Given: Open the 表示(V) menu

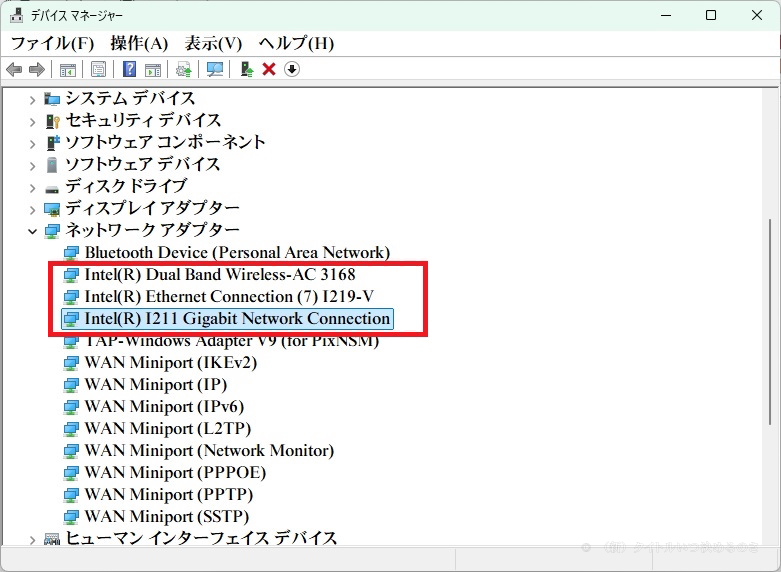Looking at the screenshot, I should click(x=213, y=43).
